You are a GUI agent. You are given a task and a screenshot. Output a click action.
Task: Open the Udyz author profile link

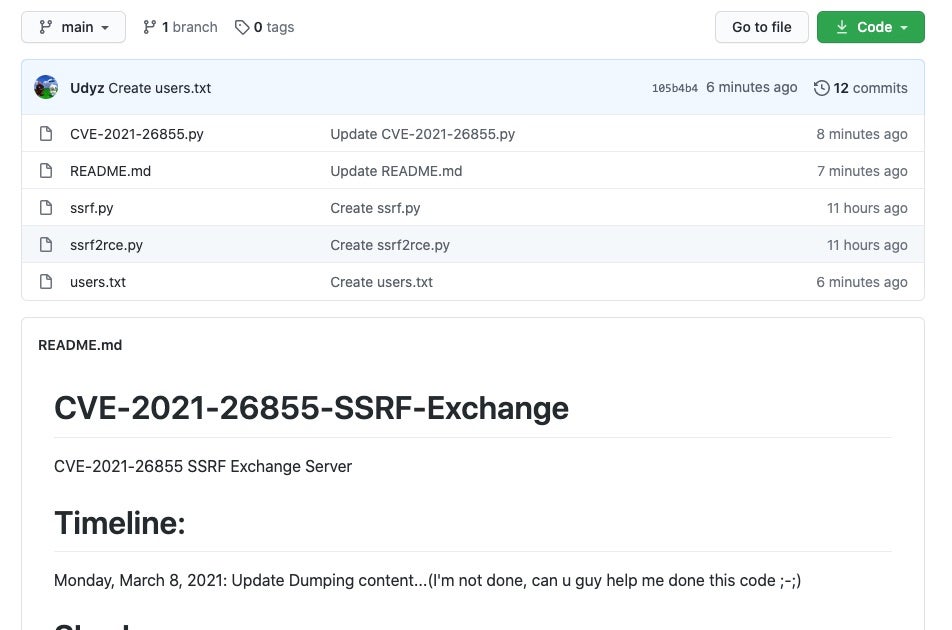[87, 88]
